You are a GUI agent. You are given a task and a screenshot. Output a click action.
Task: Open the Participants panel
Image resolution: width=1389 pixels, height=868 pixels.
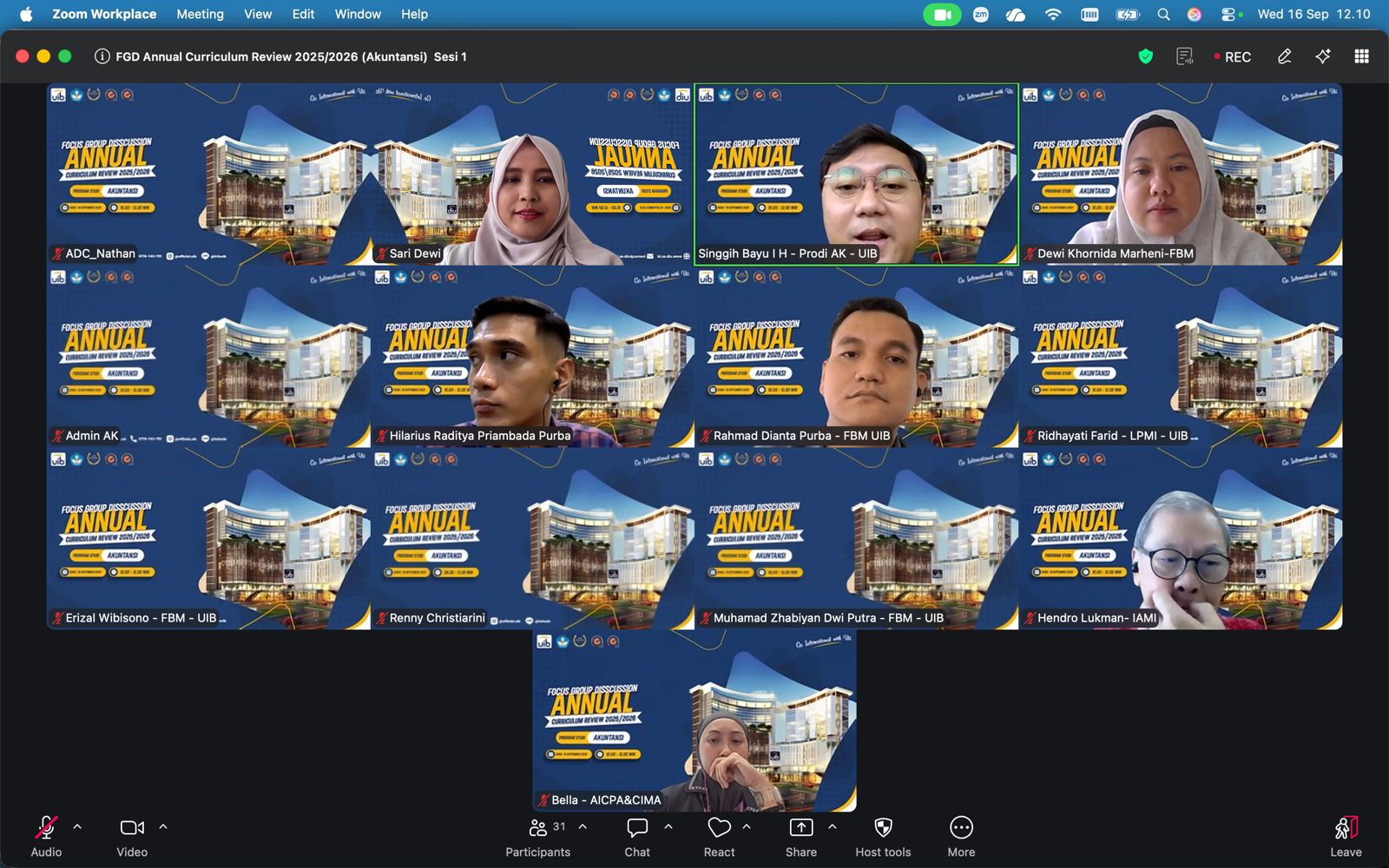click(x=538, y=837)
